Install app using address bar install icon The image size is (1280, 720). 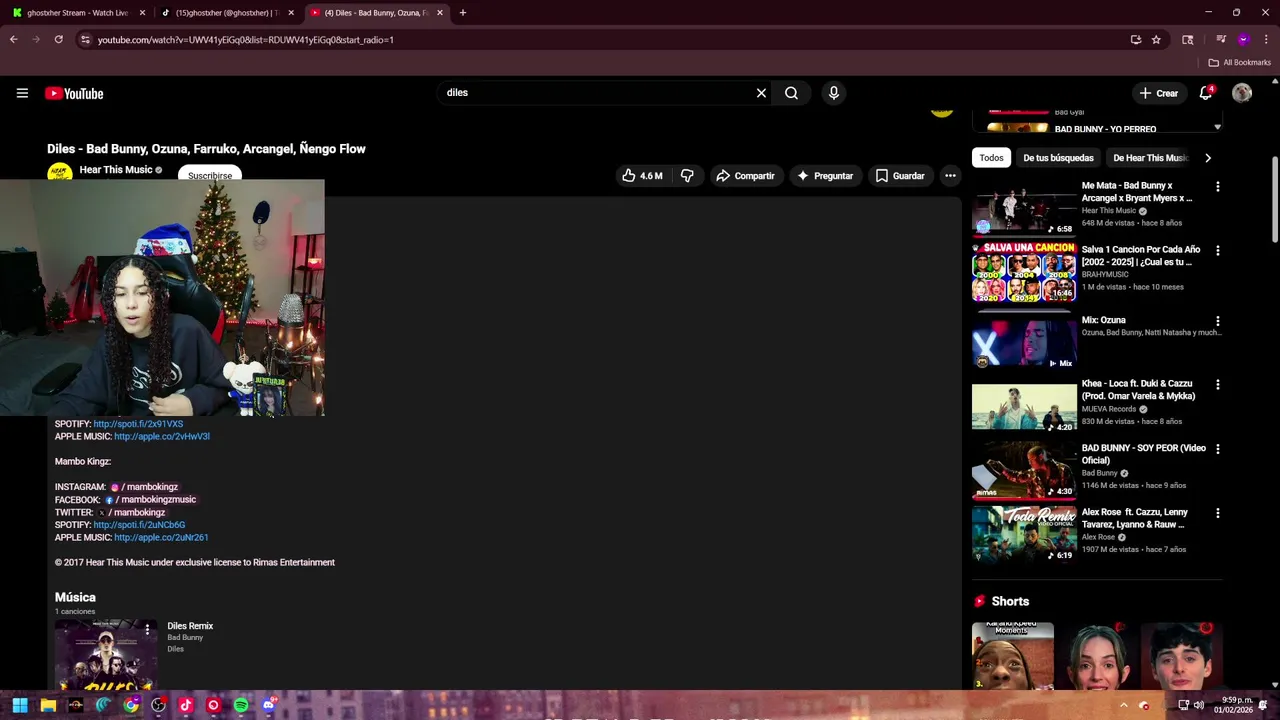(1136, 40)
